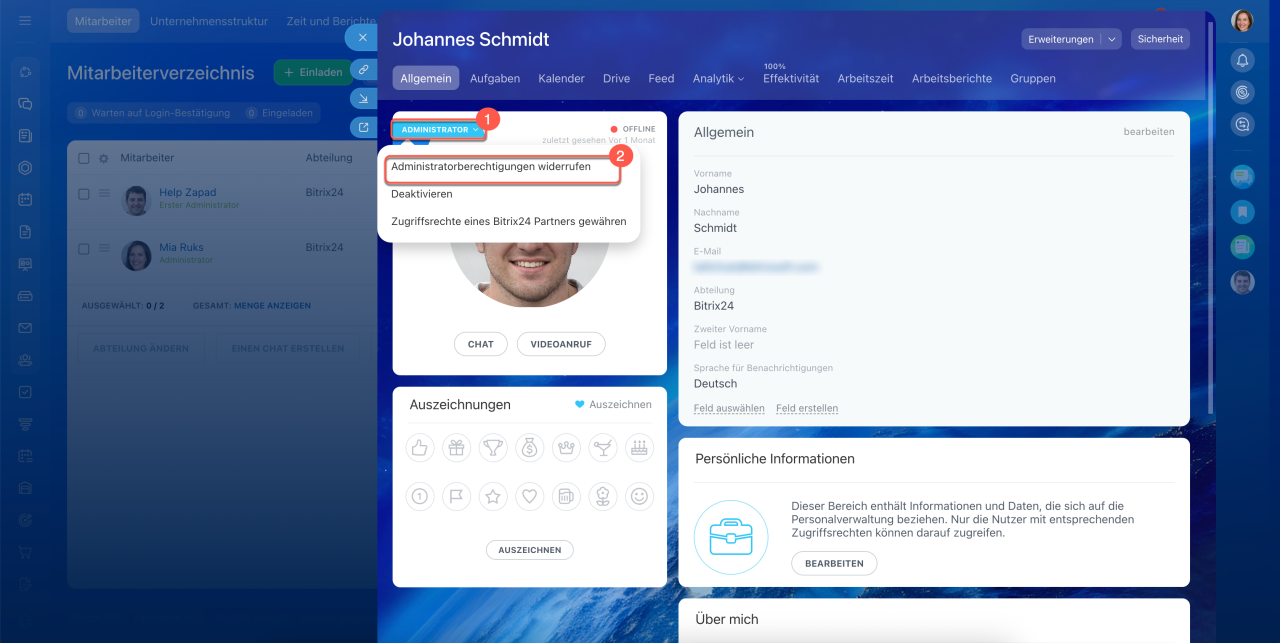This screenshot has height=643, width=1280.
Task: Close the profile slider panel
Action: click(362, 37)
